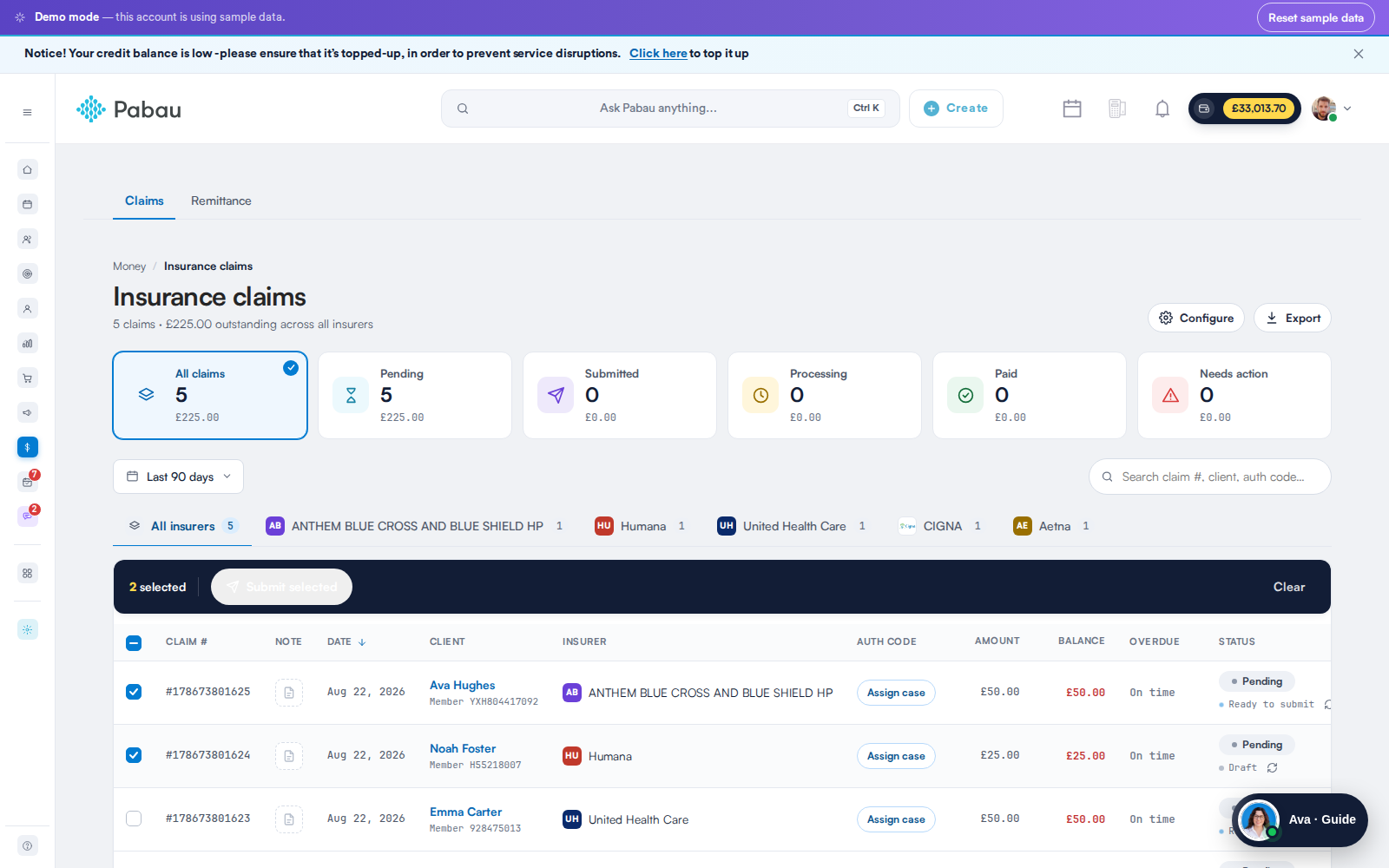1389x868 pixels.
Task: Switch to the Remittance tab
Action: click(x=221, y=201)
